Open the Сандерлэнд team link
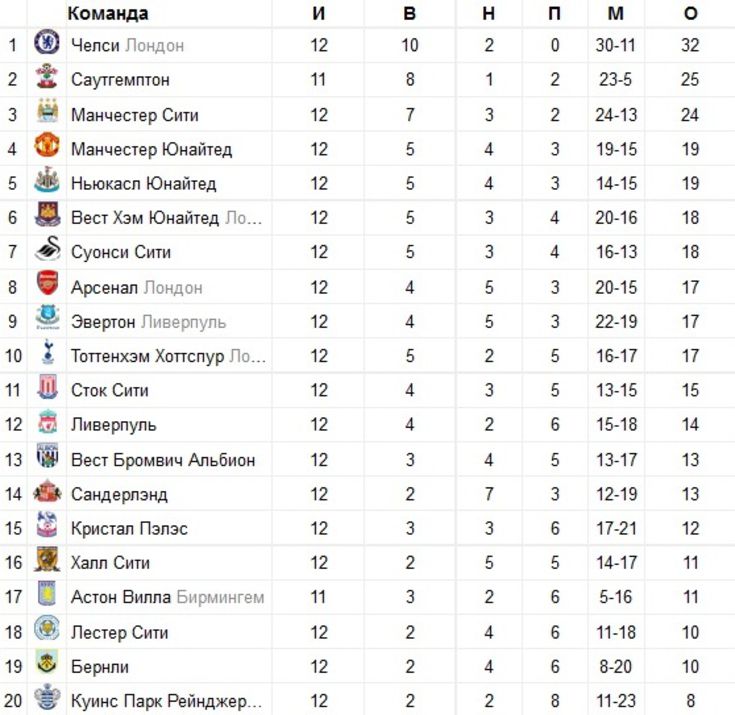The height and width of the screenshot is (715, 735). point(119,494)
